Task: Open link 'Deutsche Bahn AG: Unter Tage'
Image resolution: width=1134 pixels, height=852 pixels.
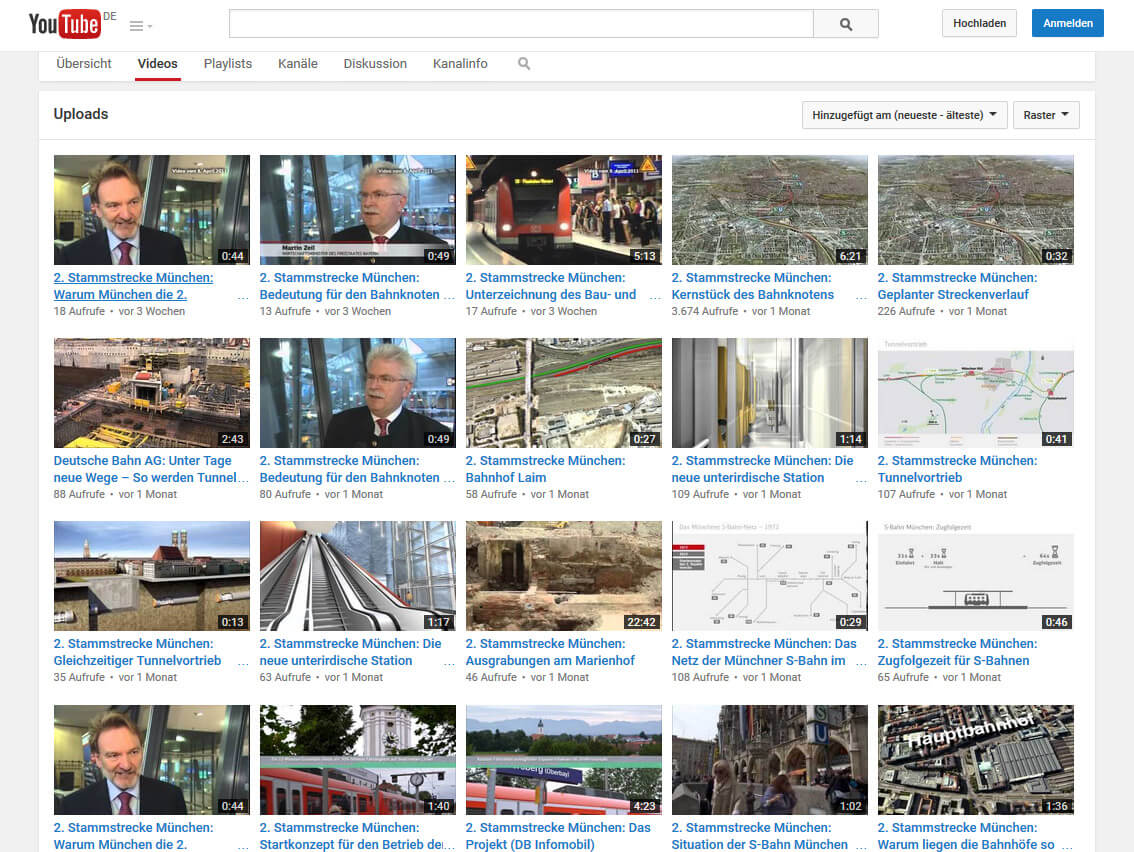Action: (142, 461)
